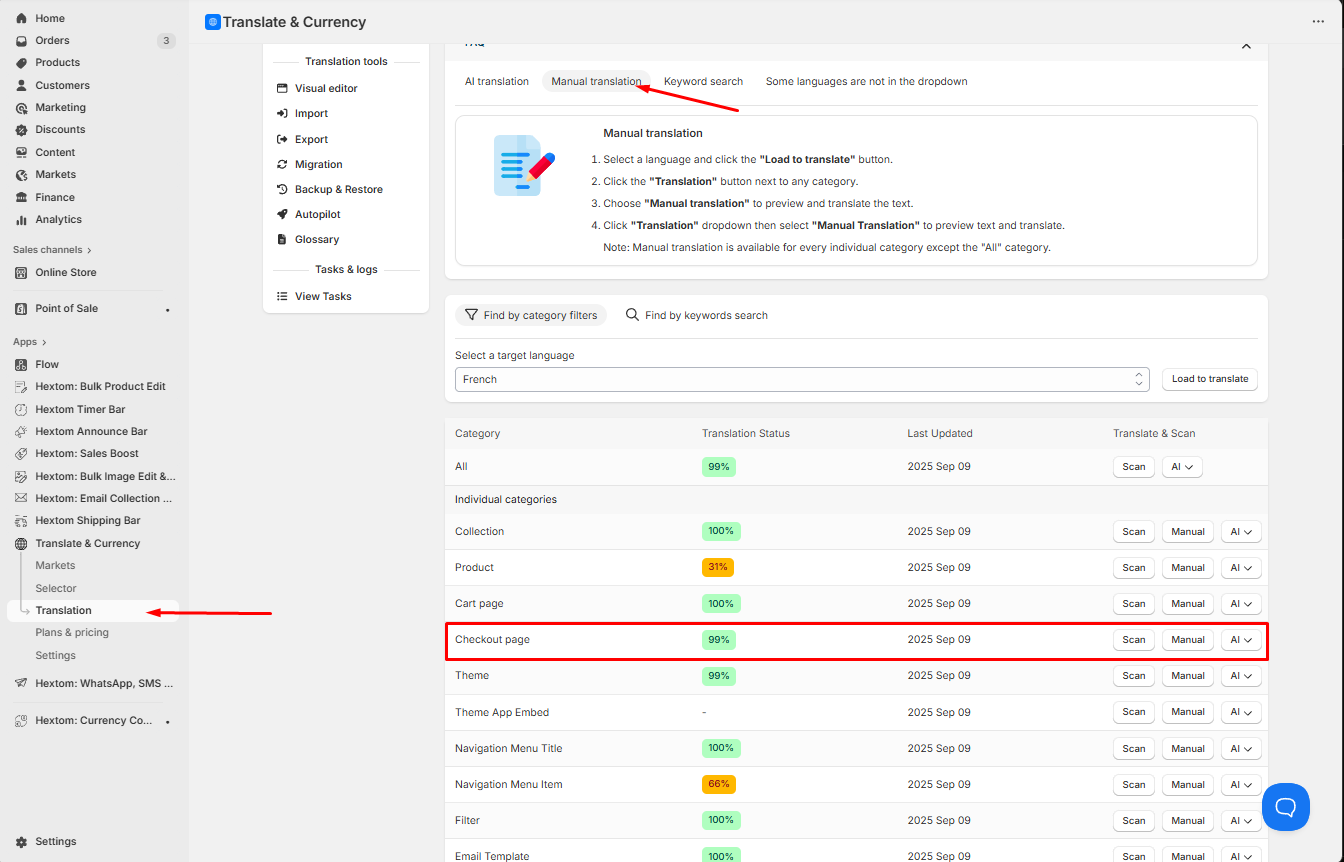Screen dimensions: 1344x862
Task: Click the Flow app icon
Action: click(22, 365)
